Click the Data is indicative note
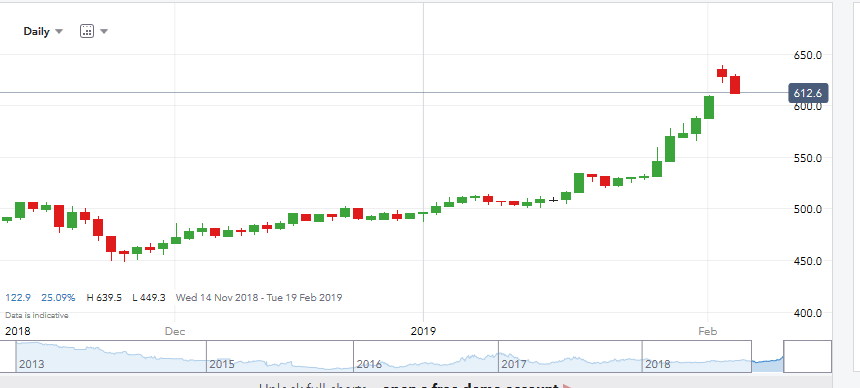This screenshot has width=860, height=388. pyautogui.click(x=37, y=316)
